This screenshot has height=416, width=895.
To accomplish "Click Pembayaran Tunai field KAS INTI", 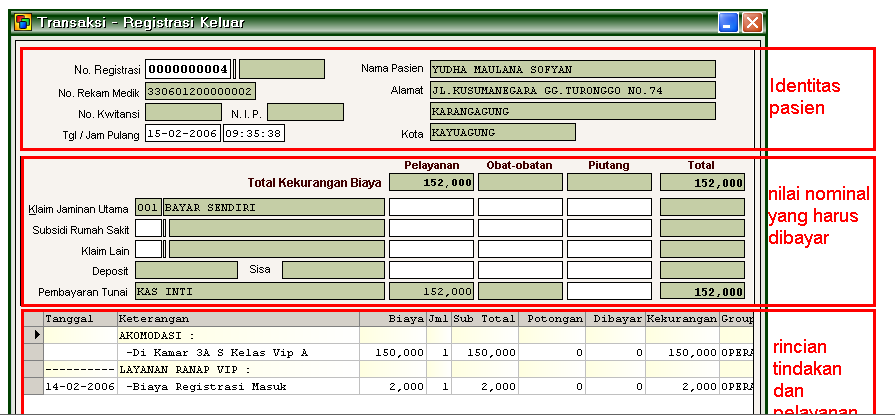I will [260, 292].
